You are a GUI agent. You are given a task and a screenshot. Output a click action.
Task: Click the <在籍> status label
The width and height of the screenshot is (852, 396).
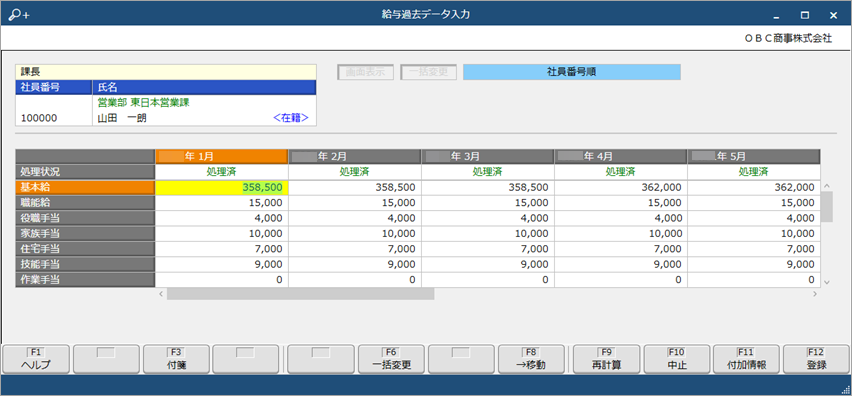291,118
